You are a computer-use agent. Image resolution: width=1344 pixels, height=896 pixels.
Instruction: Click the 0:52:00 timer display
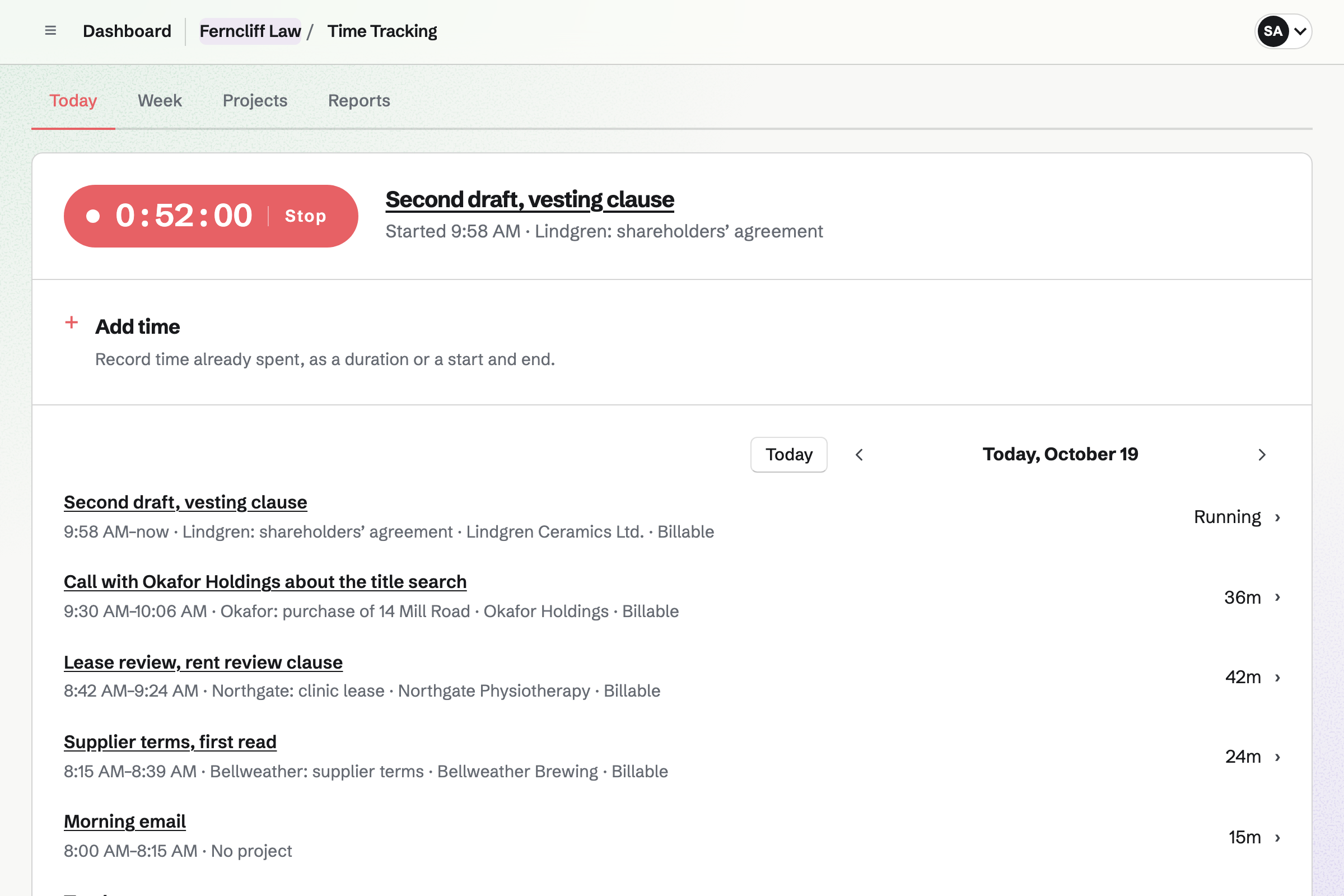(x=184, y=216)
